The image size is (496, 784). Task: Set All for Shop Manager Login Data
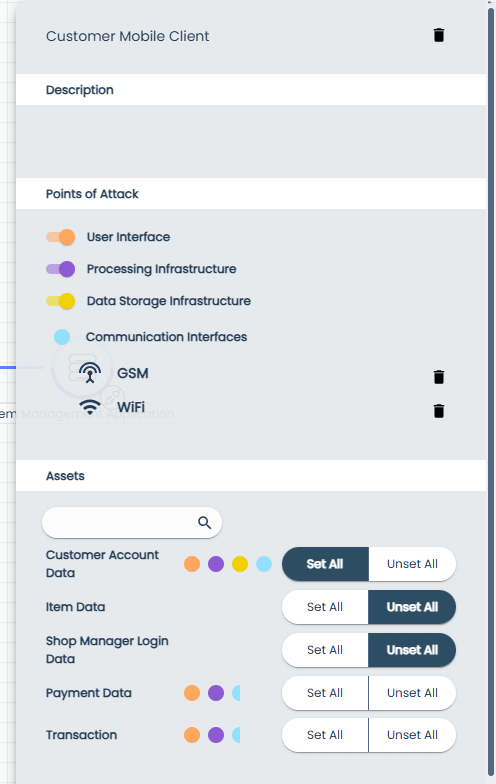pyautogui.click(x=325, y=650)
